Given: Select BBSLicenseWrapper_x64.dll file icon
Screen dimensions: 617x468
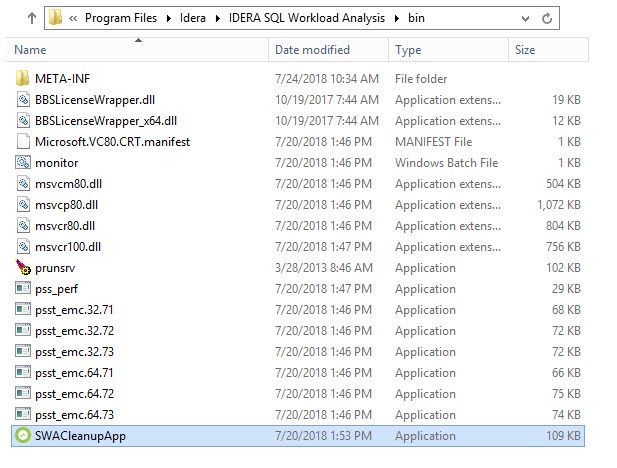Looking at the screenshot, I should point(23,120).
